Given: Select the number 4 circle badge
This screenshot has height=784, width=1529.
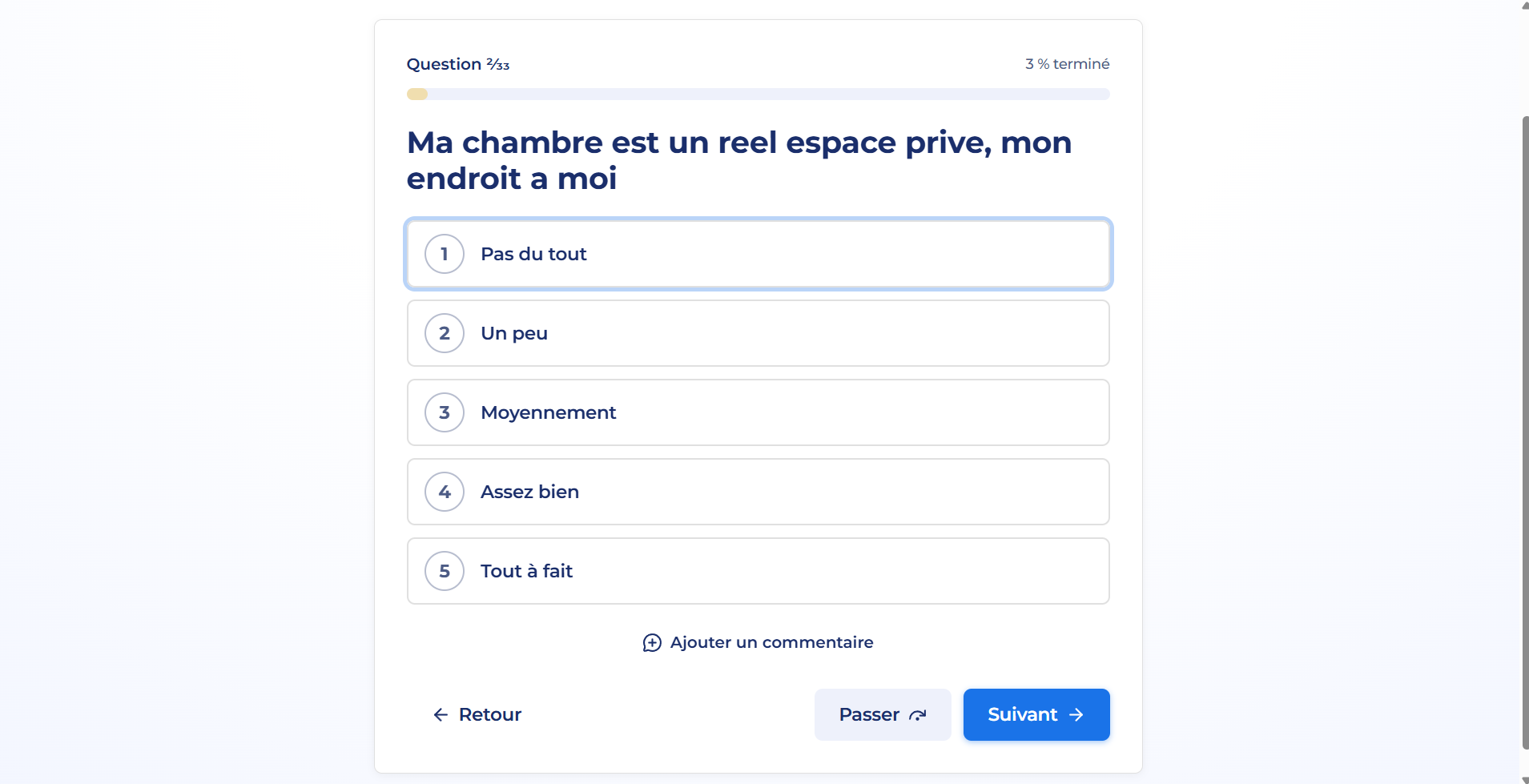Looking at the screenshot, I should click(445, 492).
